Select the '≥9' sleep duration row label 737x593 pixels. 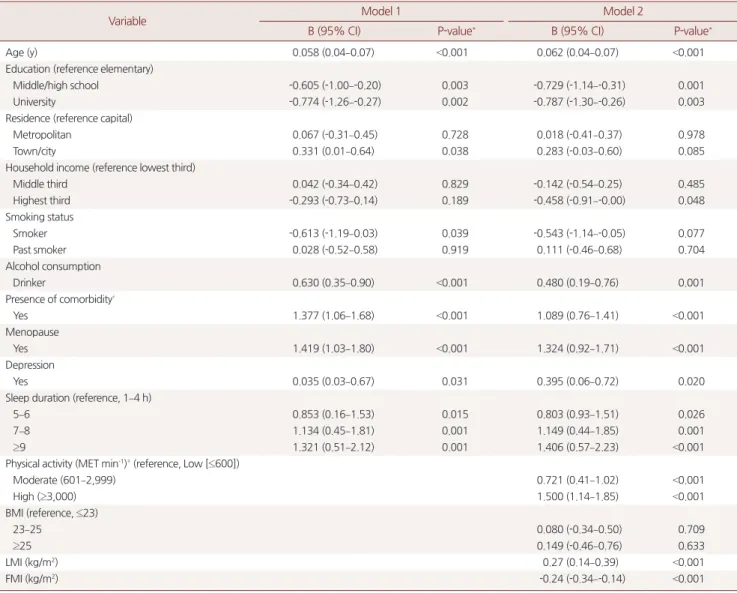[x=19, y=447]
